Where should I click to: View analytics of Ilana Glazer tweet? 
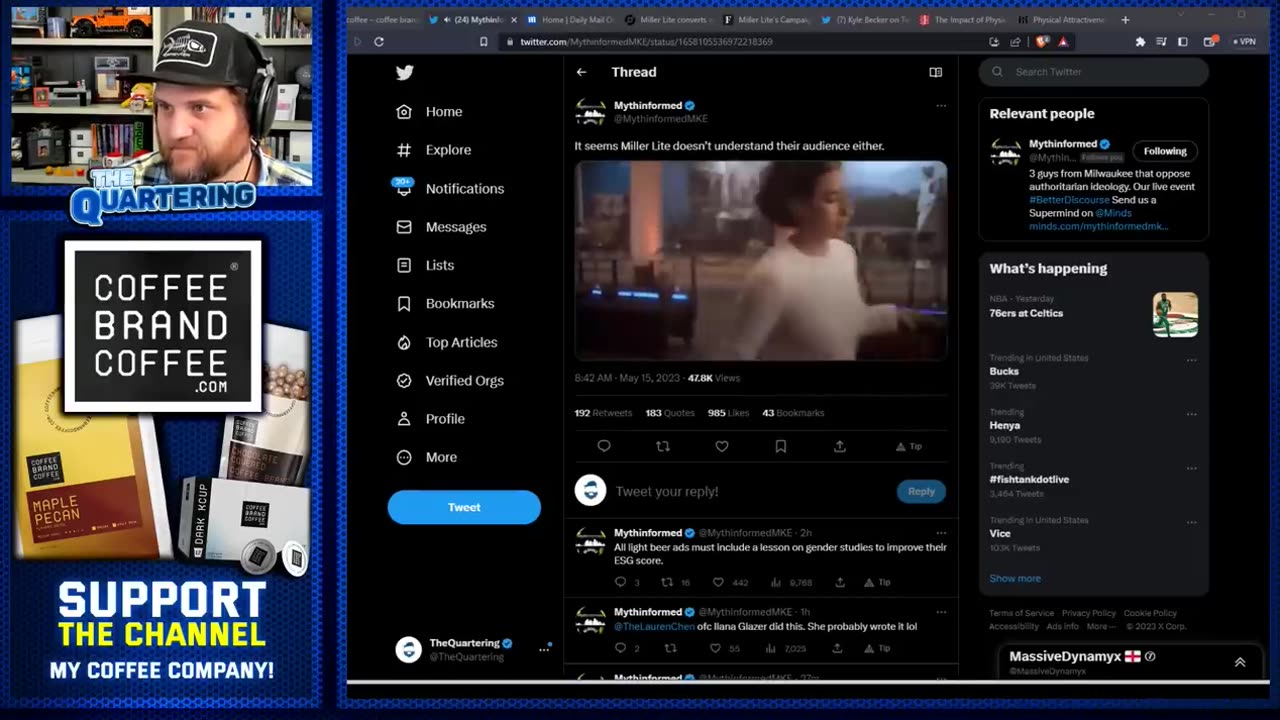[x=771, y=648]
